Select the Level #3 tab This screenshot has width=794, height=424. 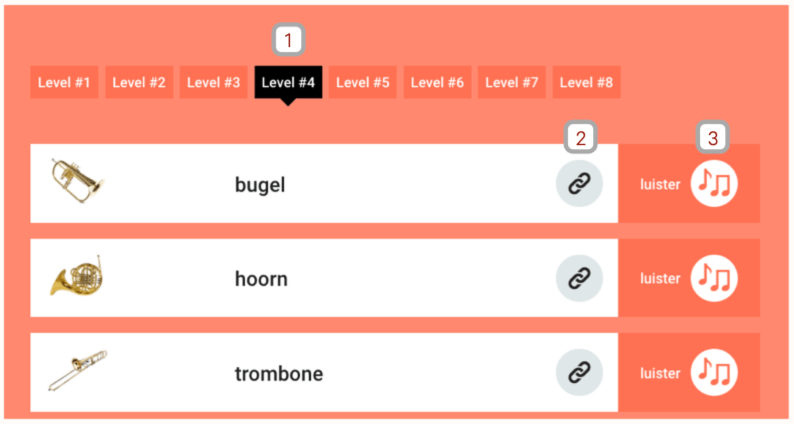pos(213,82)
